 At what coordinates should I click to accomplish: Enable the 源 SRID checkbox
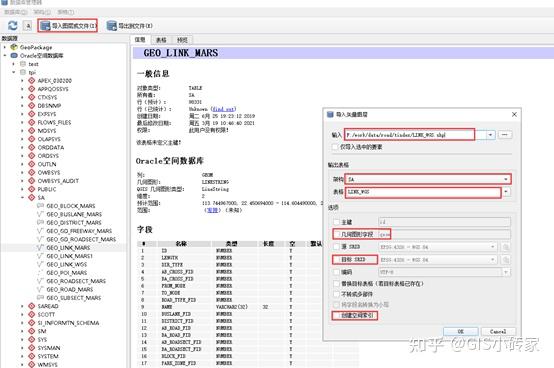coord(337,247)
